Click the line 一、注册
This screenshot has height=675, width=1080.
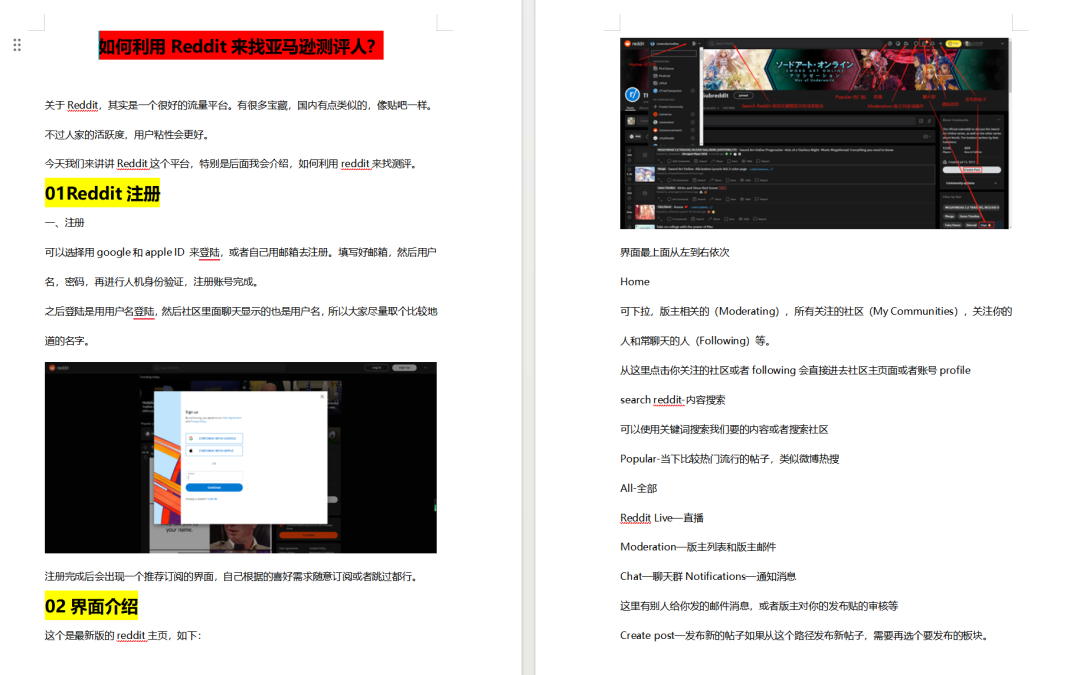65,223
